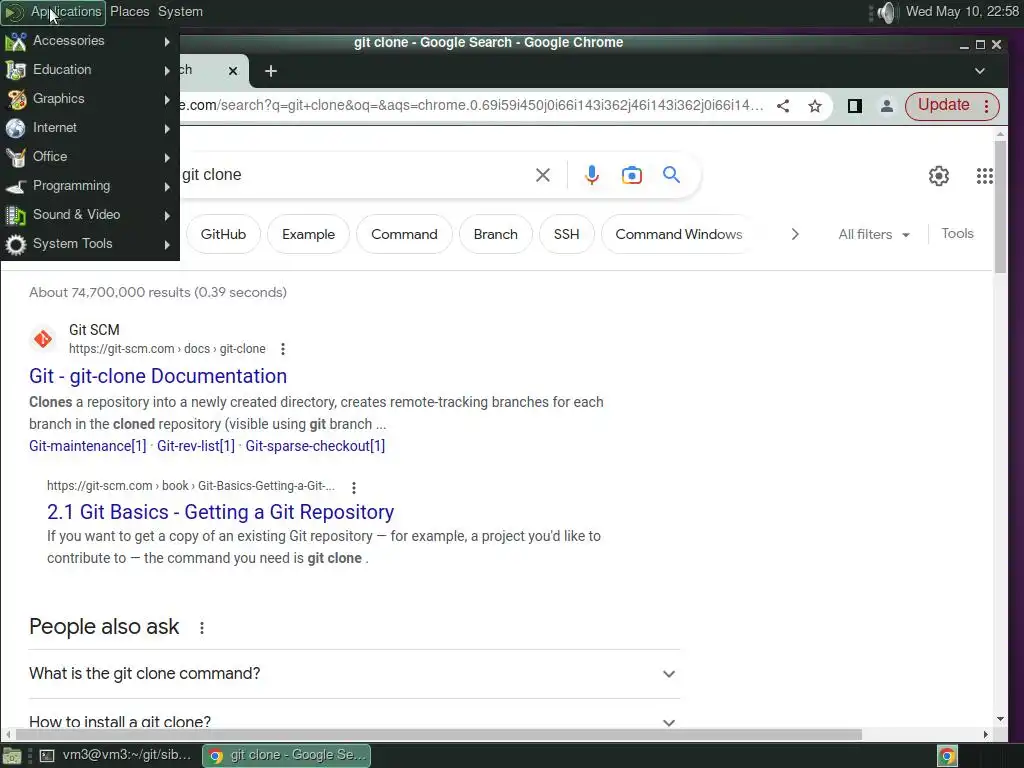1024x768 pixels.
Task: Open the Office submenu
Action: (x=89, y=157)
